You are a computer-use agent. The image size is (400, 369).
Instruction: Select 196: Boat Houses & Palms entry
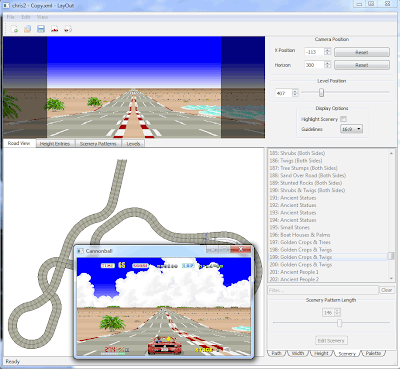(x=300, y=235)
